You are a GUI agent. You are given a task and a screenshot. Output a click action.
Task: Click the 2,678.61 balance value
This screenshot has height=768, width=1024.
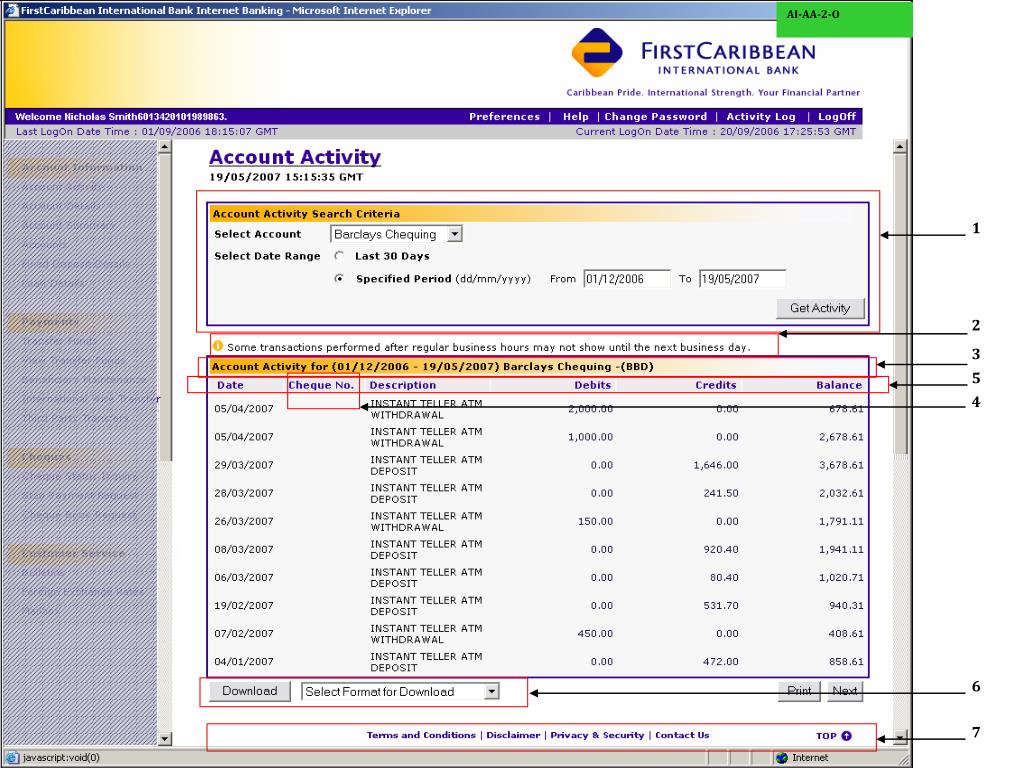pos(841,437)
